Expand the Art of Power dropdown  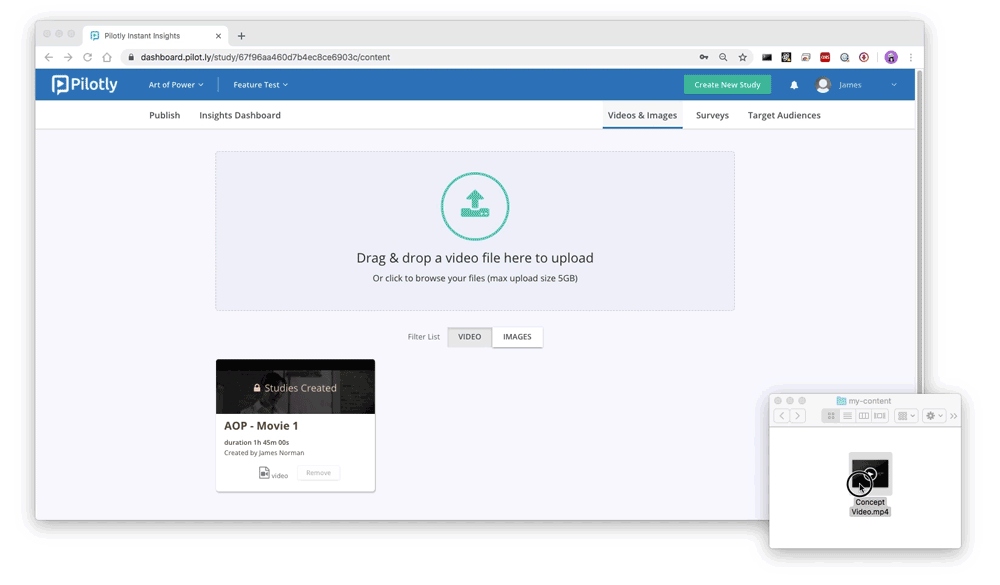(176, 85)
